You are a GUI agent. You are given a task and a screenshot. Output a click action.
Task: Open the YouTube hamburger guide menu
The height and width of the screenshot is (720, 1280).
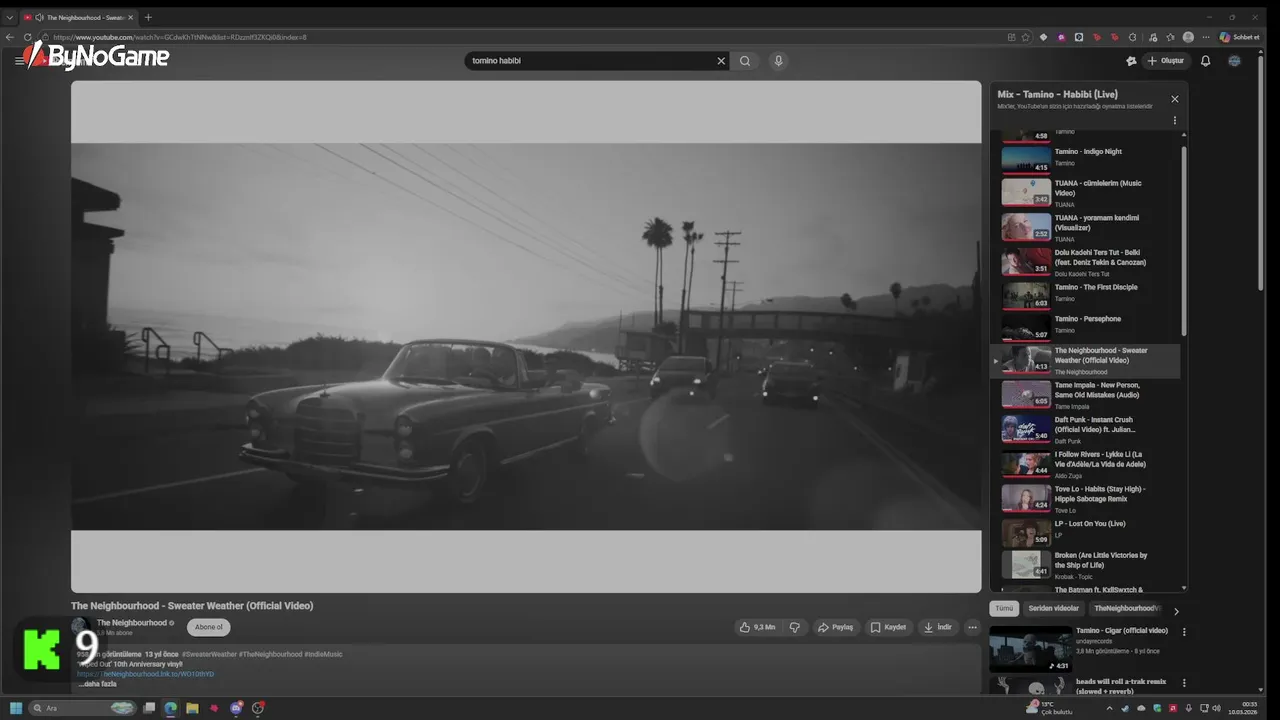pos(19,61)
